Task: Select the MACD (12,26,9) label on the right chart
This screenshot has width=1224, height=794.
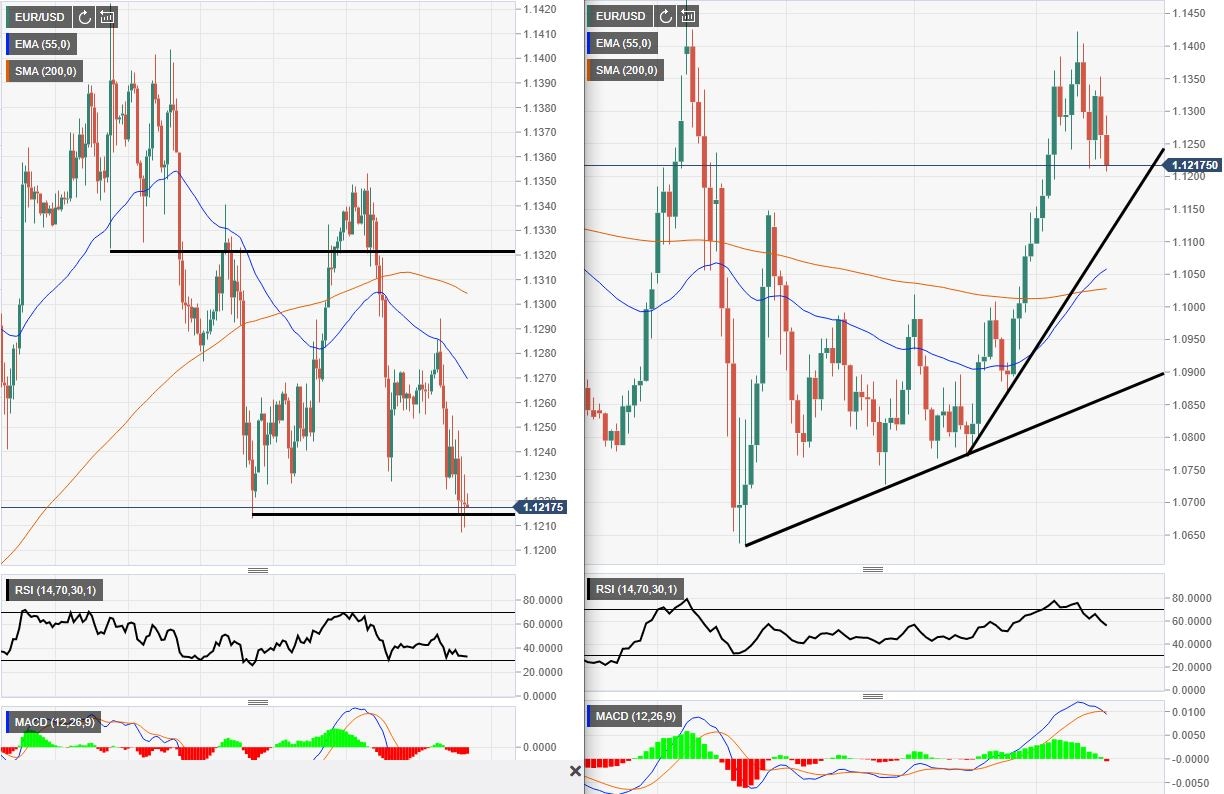Action: (635, 716)
